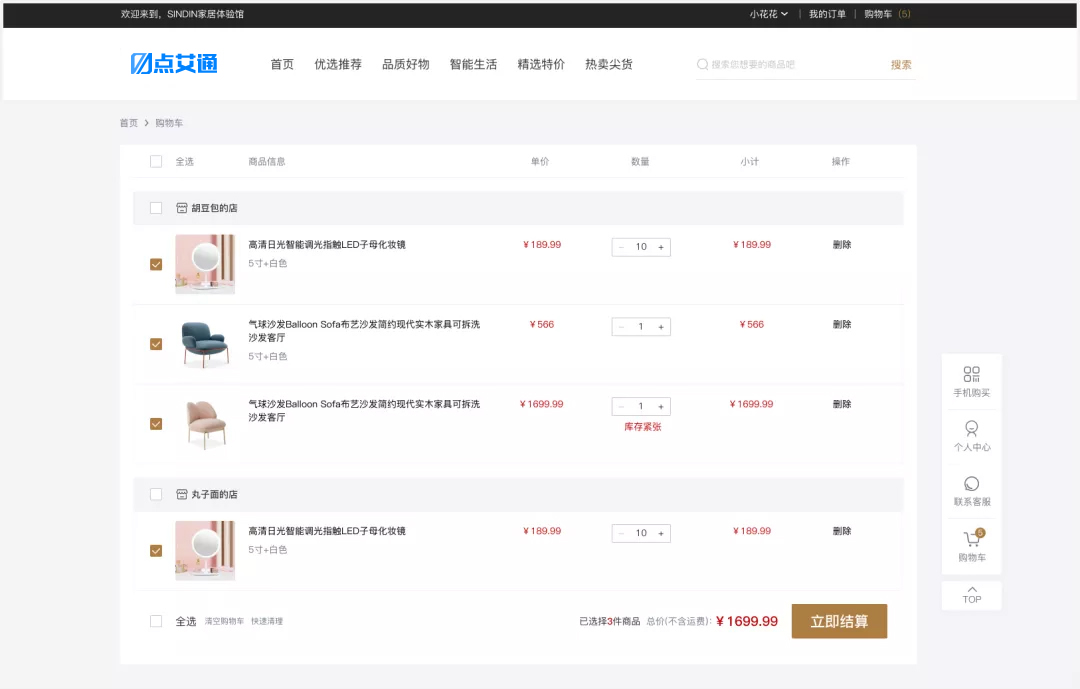Uncheck the pink Balloon Sofa item
Viewport: 1080px width, 689px height.
click(156, 424)
